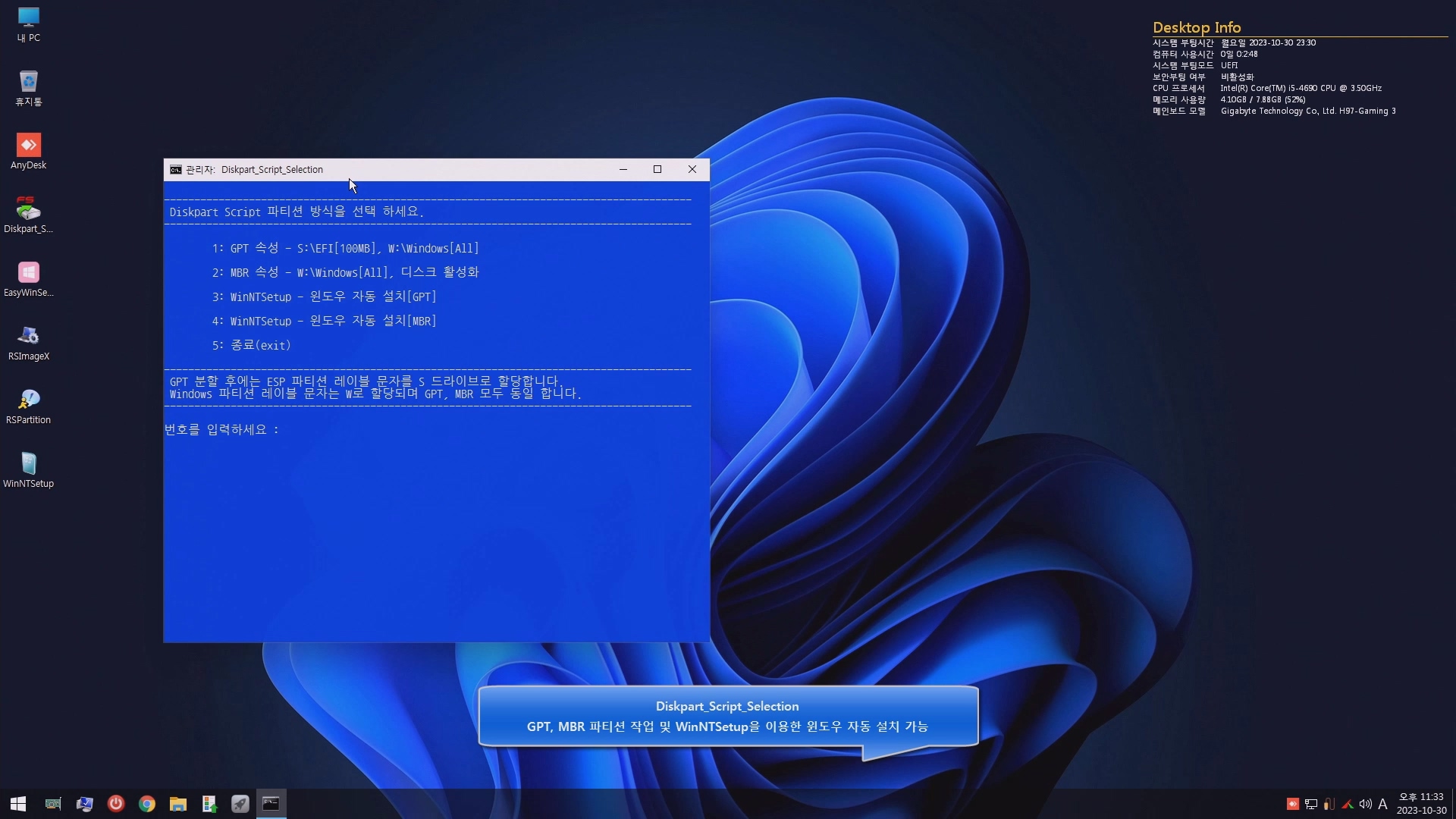Toggle the IME language indicator A
Screen dimensions: 1456x819
(x=1382, y=804)
